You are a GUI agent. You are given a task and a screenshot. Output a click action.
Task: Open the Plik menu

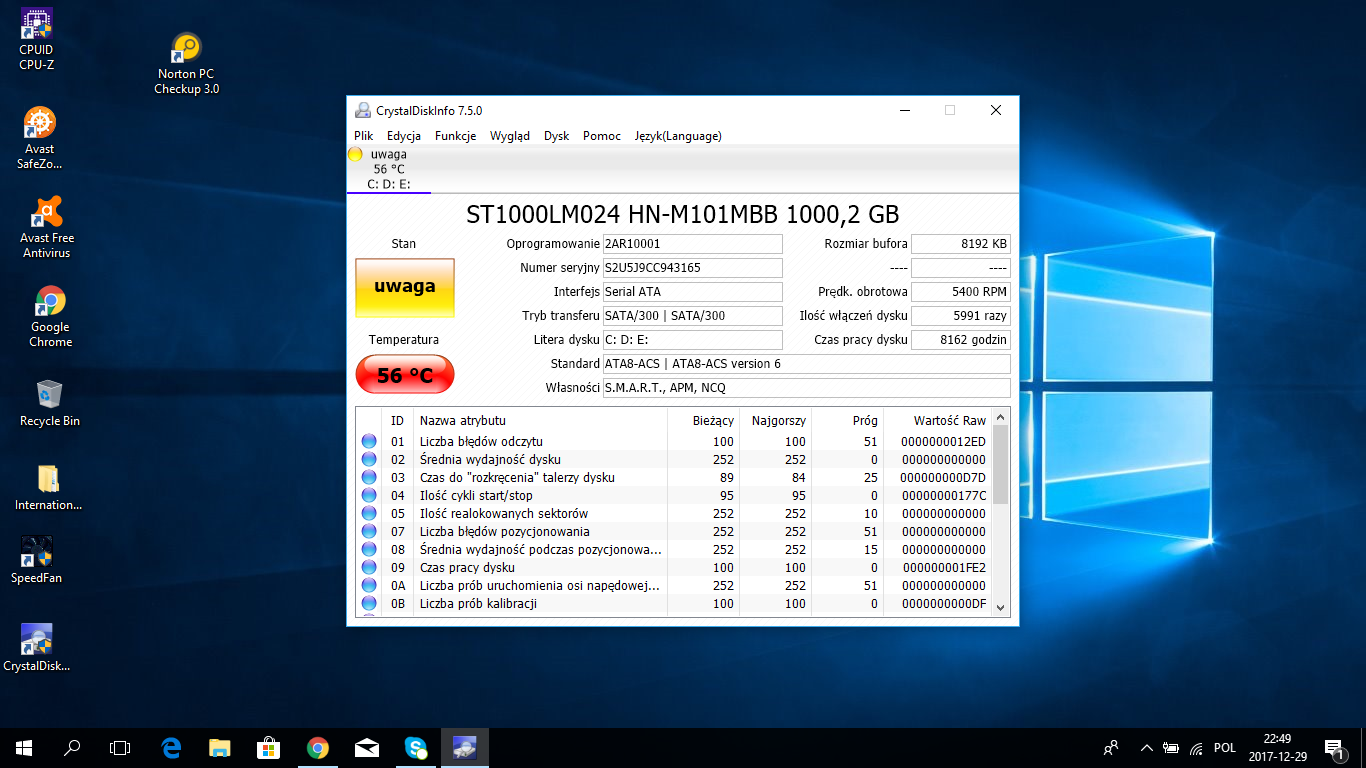(364, 136)
